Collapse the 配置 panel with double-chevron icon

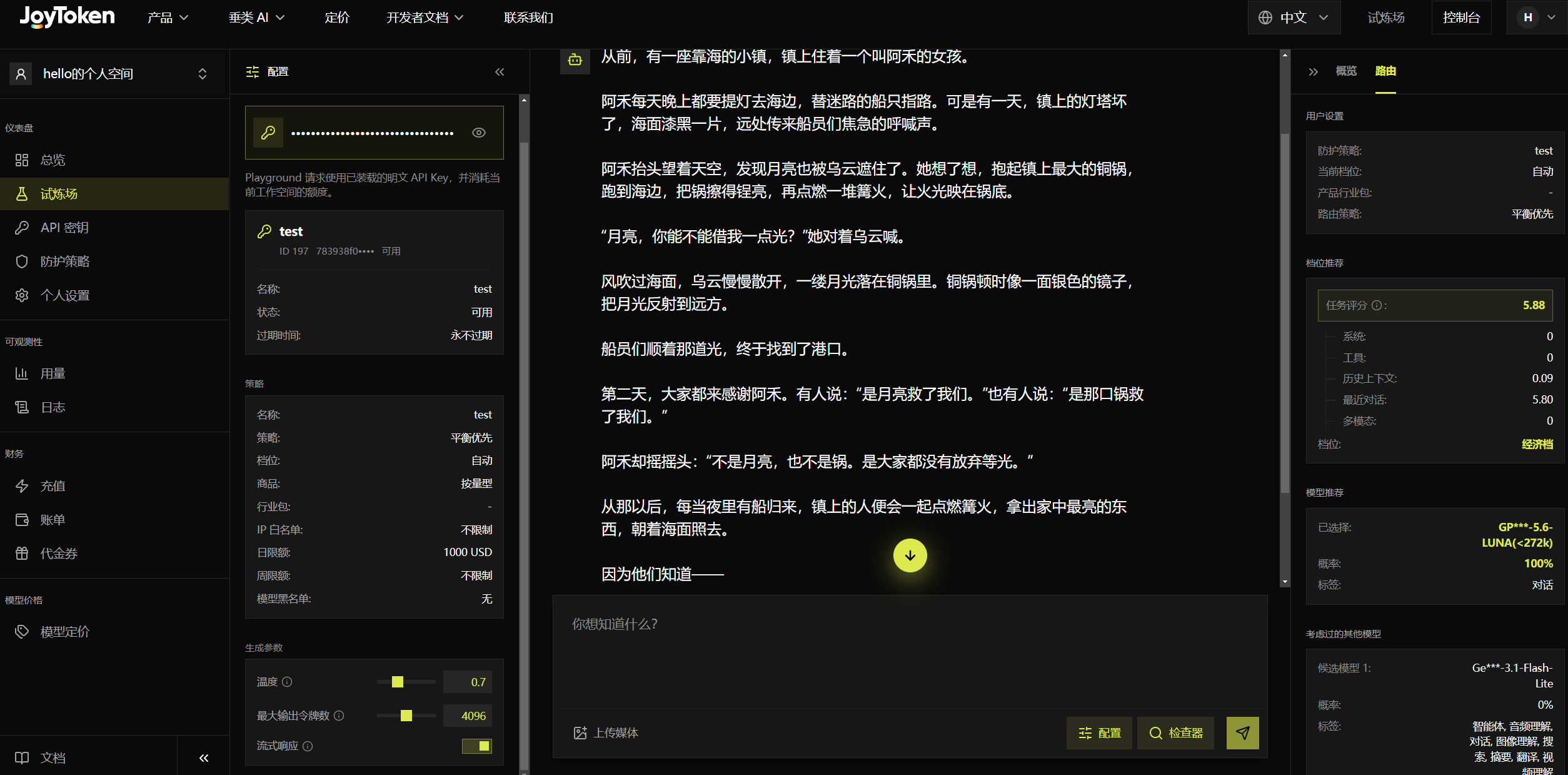(x=500, y=72)
